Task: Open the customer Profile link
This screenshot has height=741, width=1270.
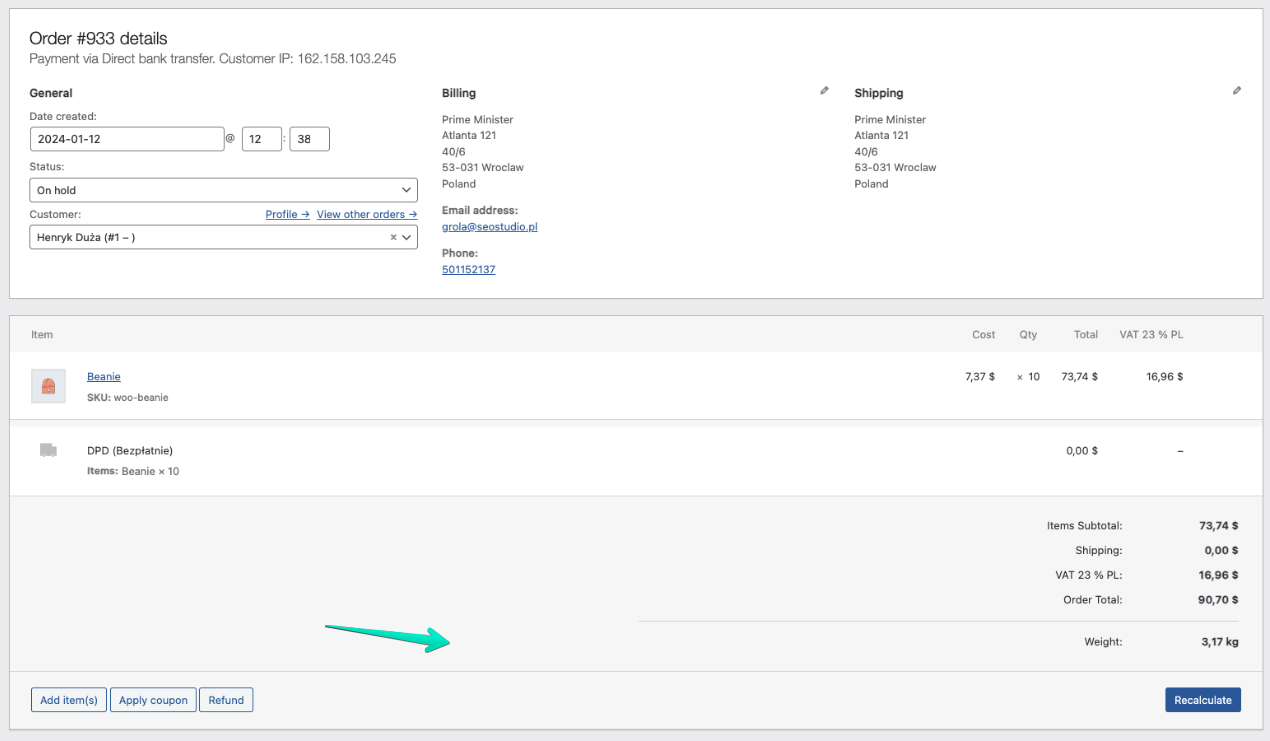Action: [x=286, y=214]
